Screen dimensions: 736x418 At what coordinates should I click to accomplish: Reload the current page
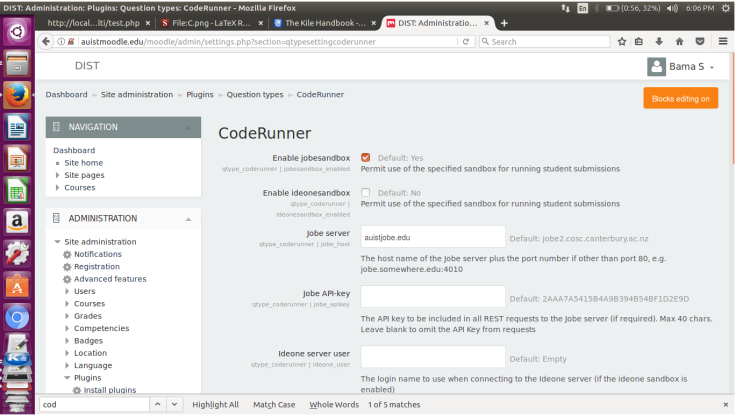pos(468,41)
